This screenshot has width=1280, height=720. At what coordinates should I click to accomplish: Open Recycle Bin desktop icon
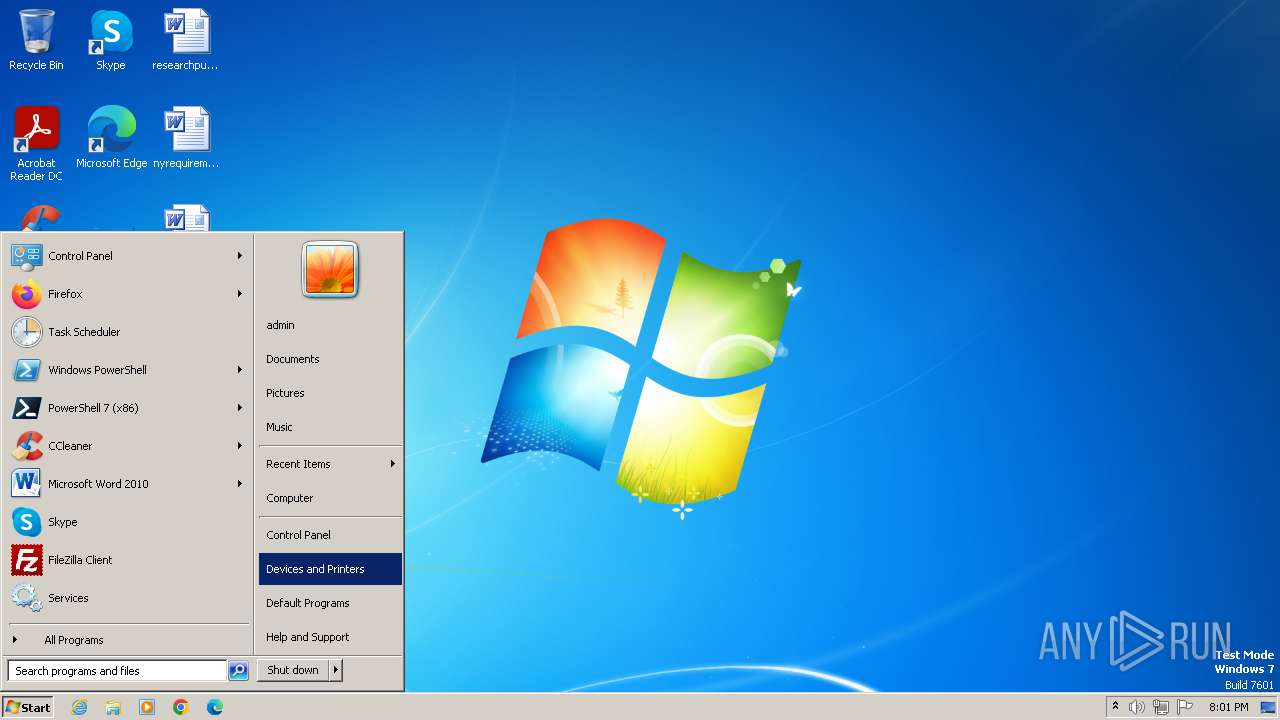click(36, 40)
